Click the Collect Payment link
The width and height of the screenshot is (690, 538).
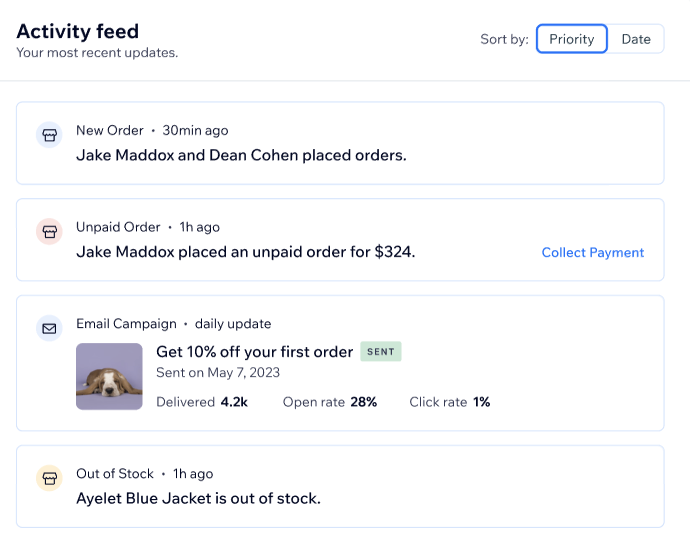point(593,253)
